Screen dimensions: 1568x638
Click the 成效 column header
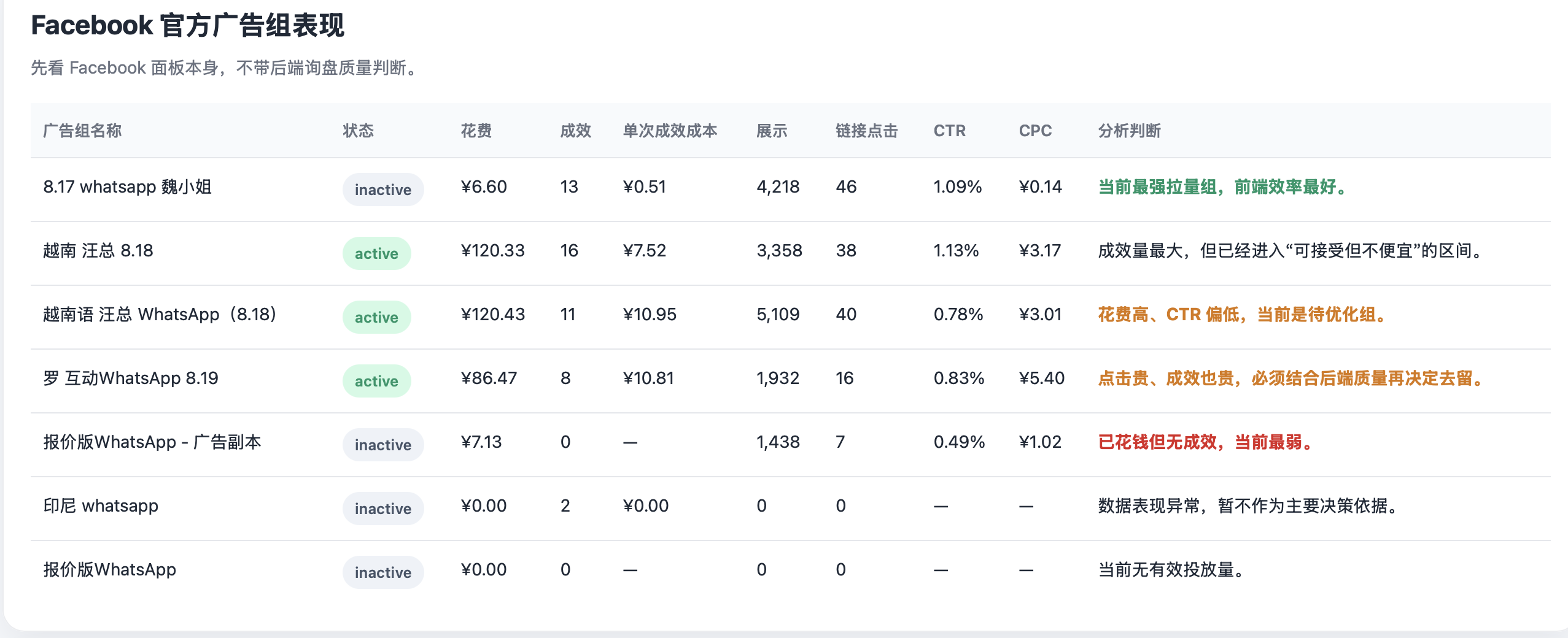coord(575,131)
